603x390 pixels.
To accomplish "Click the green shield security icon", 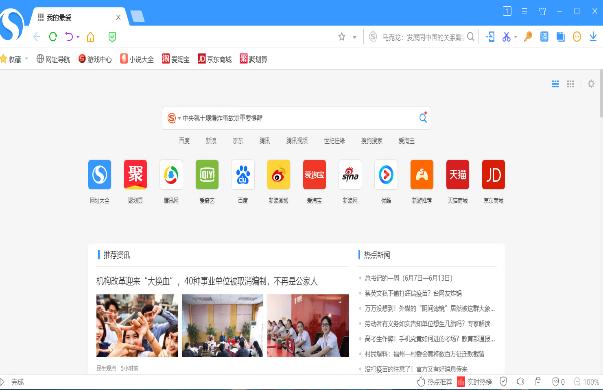I will click(x=112, y=37).
